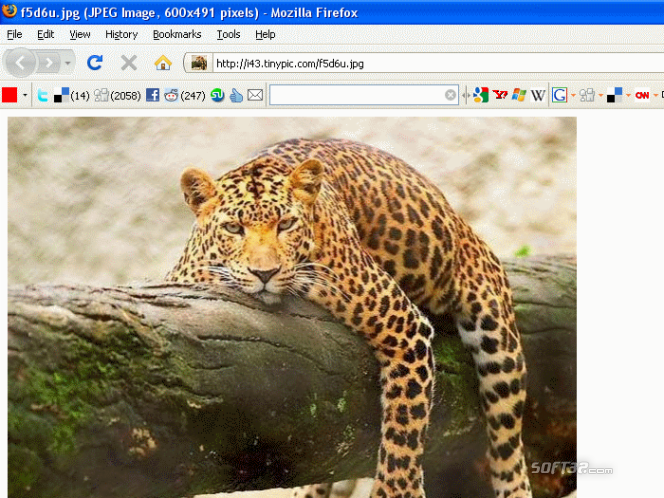Stop loading with the X icon

[x=129, y=63]
